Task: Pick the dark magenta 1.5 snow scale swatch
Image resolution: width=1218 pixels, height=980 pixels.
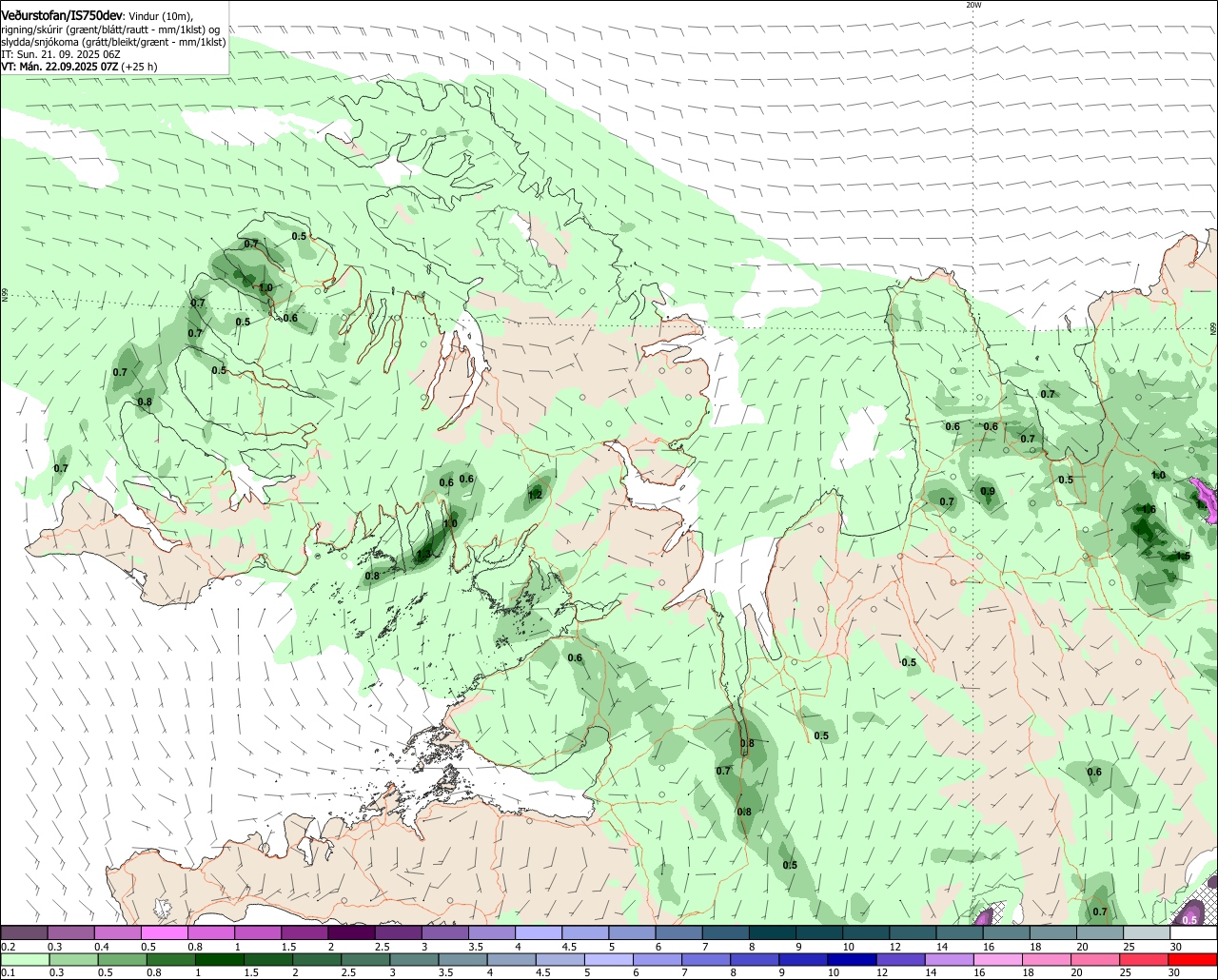Action: click(304, 932)
